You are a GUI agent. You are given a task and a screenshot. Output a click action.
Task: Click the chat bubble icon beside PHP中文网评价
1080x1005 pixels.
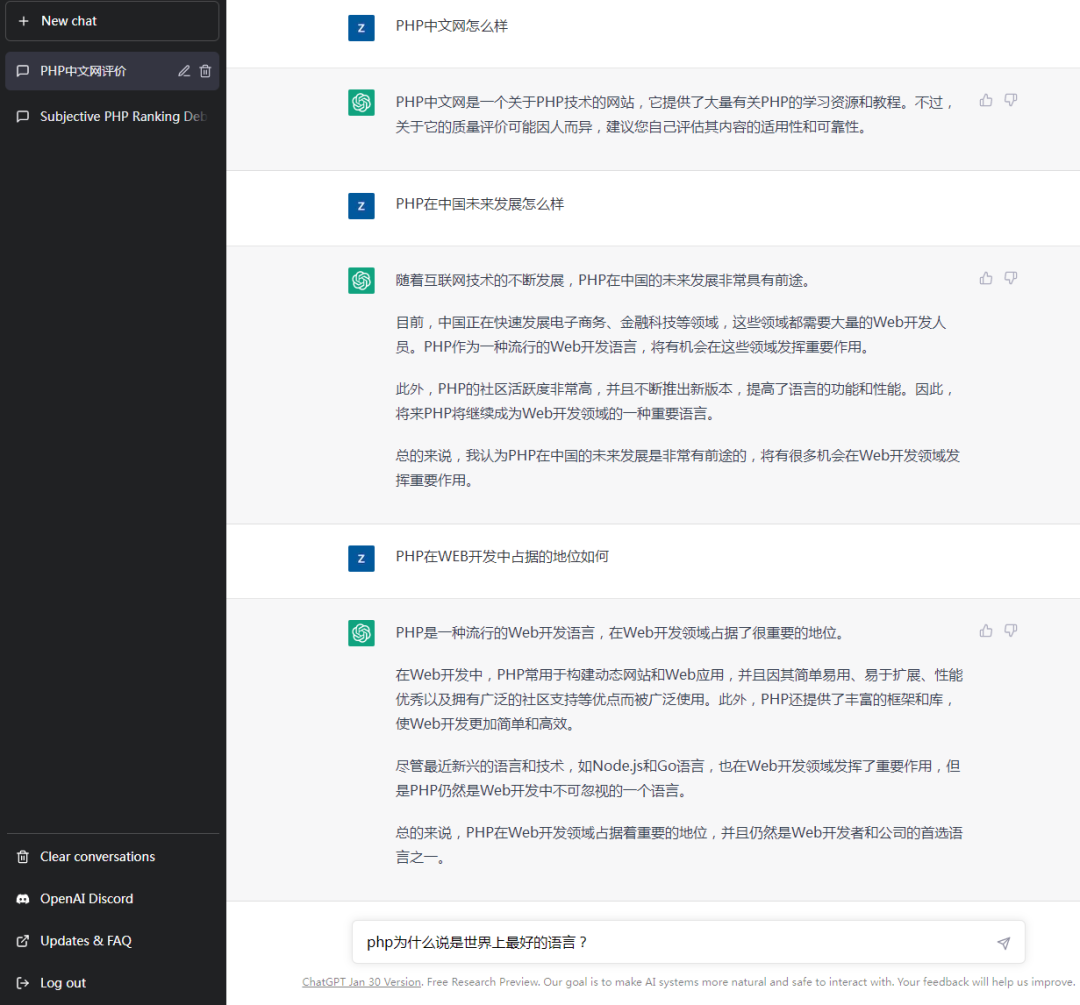click(x=23, y=71)
